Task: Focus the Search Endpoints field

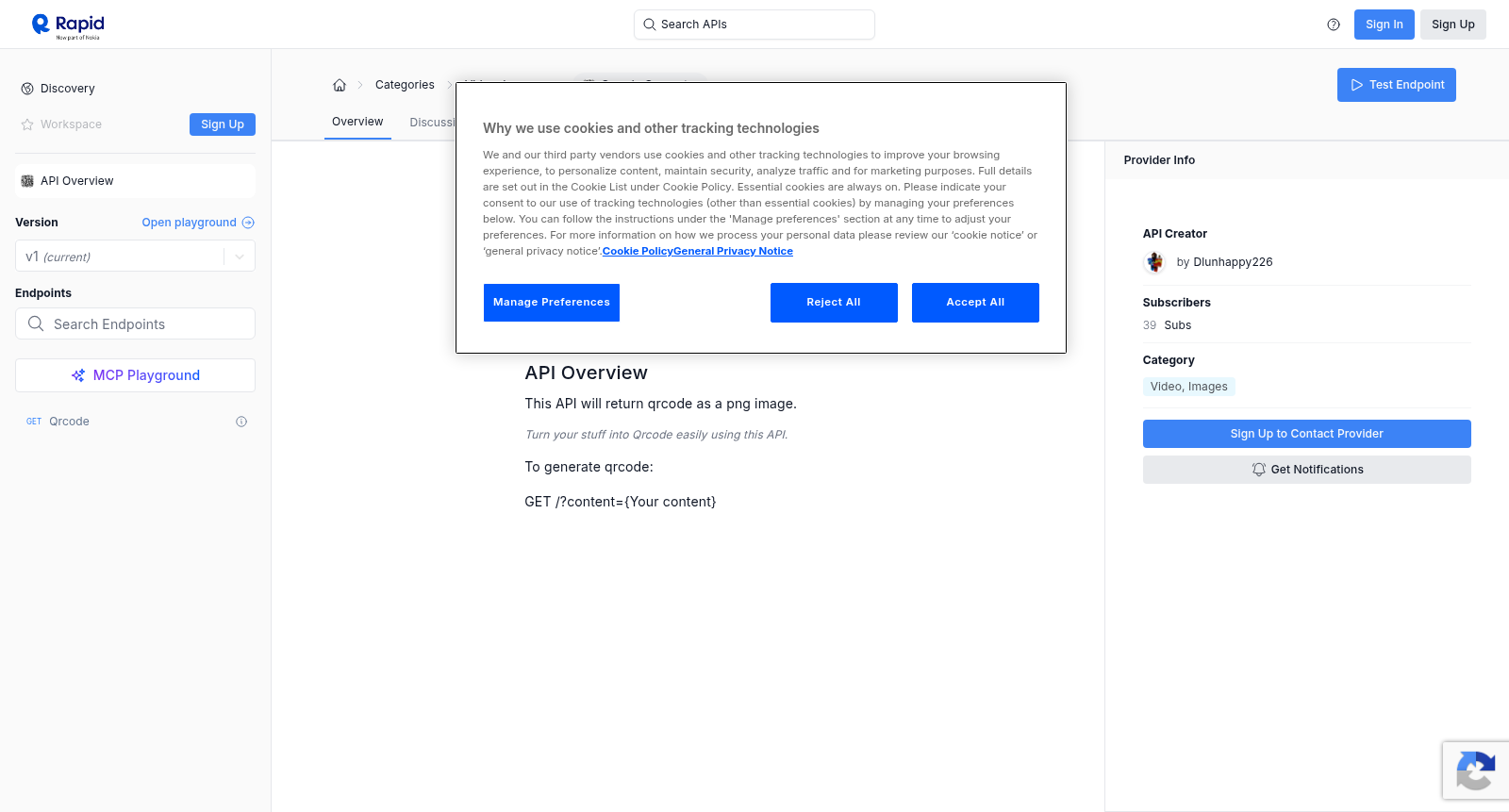Action: click(135, 323)
